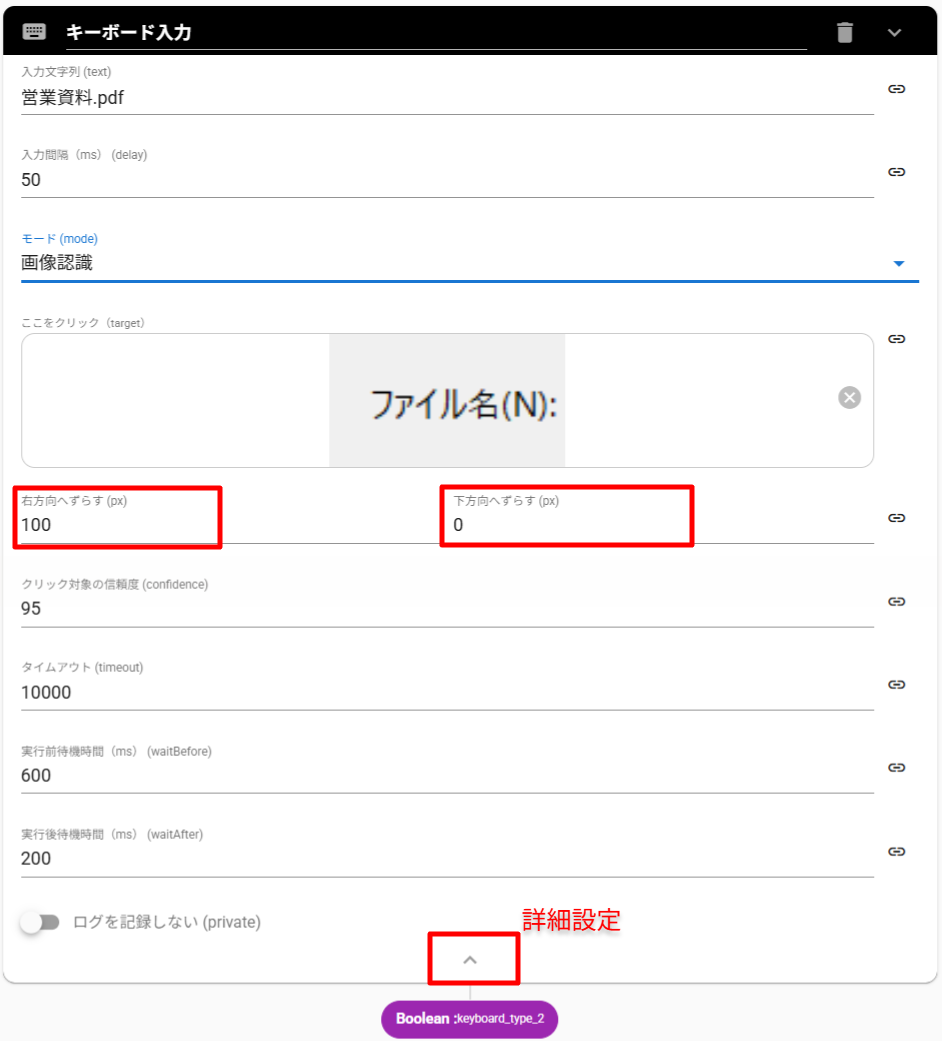This screenshot has width=942, height=1041.
Task: Click the 右方向へずらす (px) input field
Action: point(118,525)
